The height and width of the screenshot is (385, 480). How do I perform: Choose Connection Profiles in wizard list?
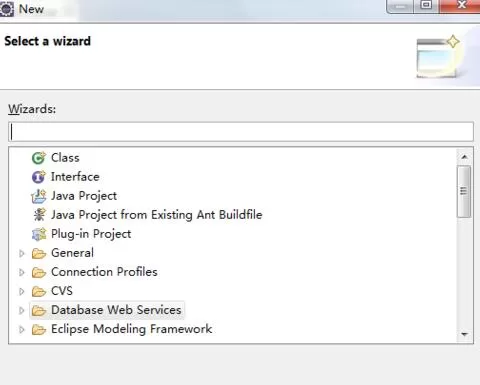[x=104, y=272]
